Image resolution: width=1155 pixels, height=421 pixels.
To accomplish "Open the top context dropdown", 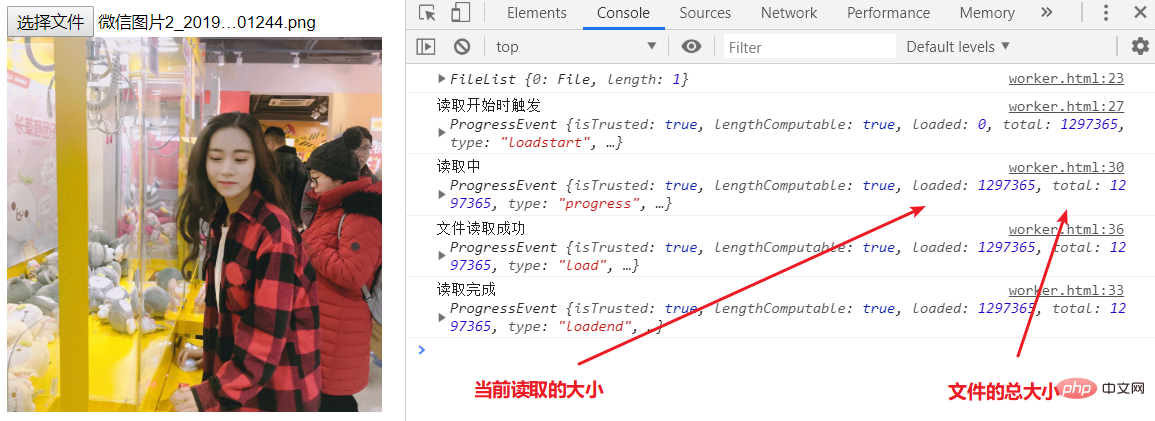I will pyautogui.click(x=575, y=46).
